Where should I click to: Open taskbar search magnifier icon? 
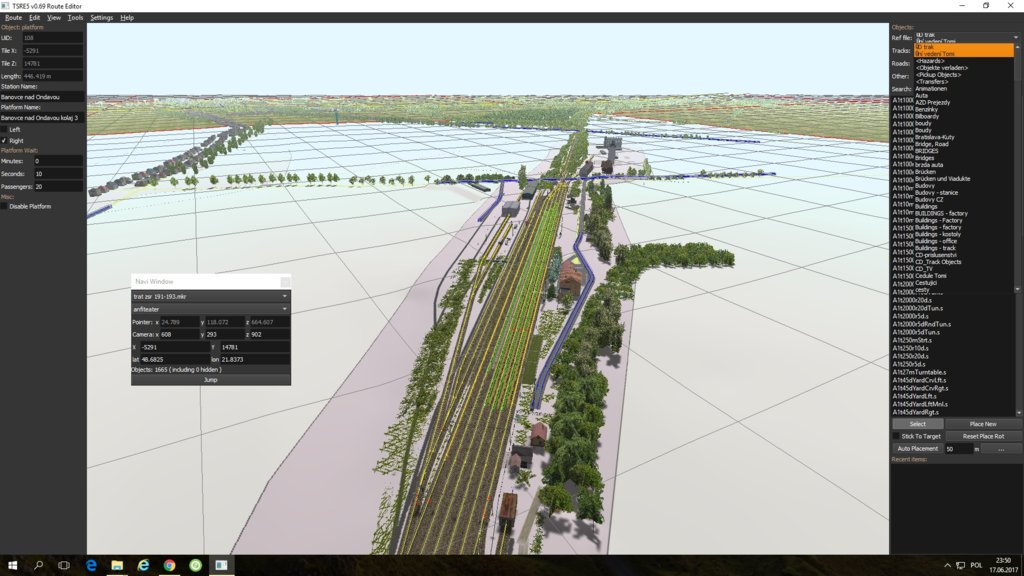point(39,565)
